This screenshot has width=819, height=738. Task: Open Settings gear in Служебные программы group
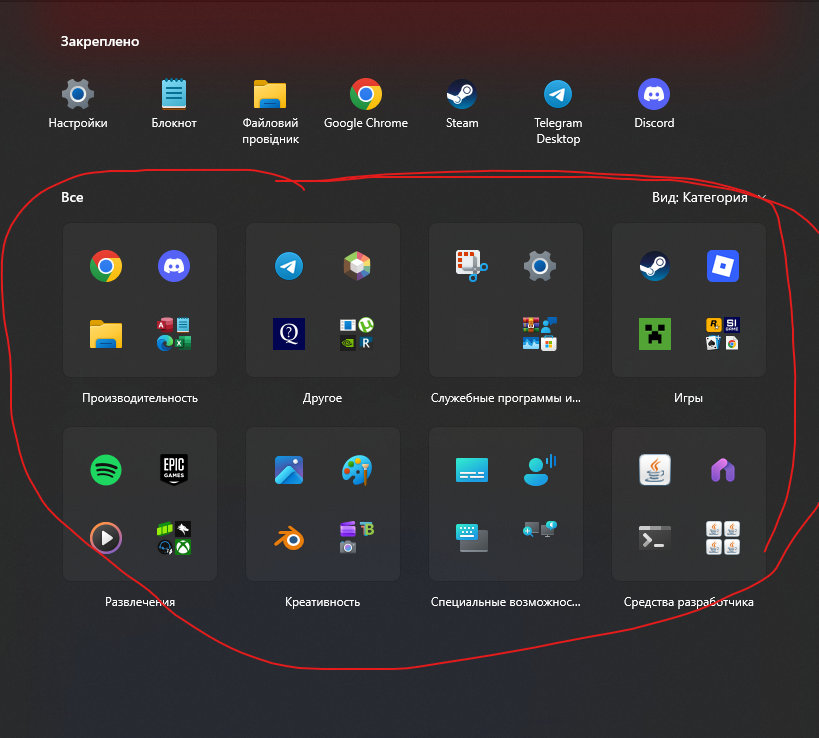coord(540,266)
